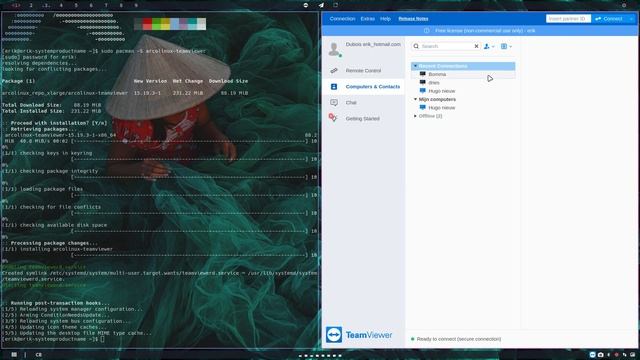Open the Chat tab
Image resolution: width=640 pixels, height=360 pixels.
click(363, 102)
